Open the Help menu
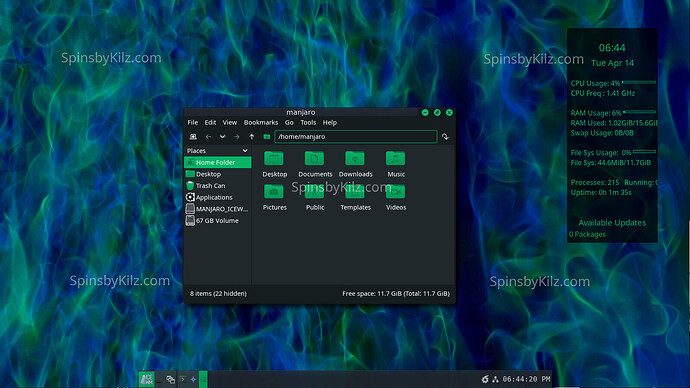Image resolution: width=690 pixels, height=388 pixels. click(330, 122)
